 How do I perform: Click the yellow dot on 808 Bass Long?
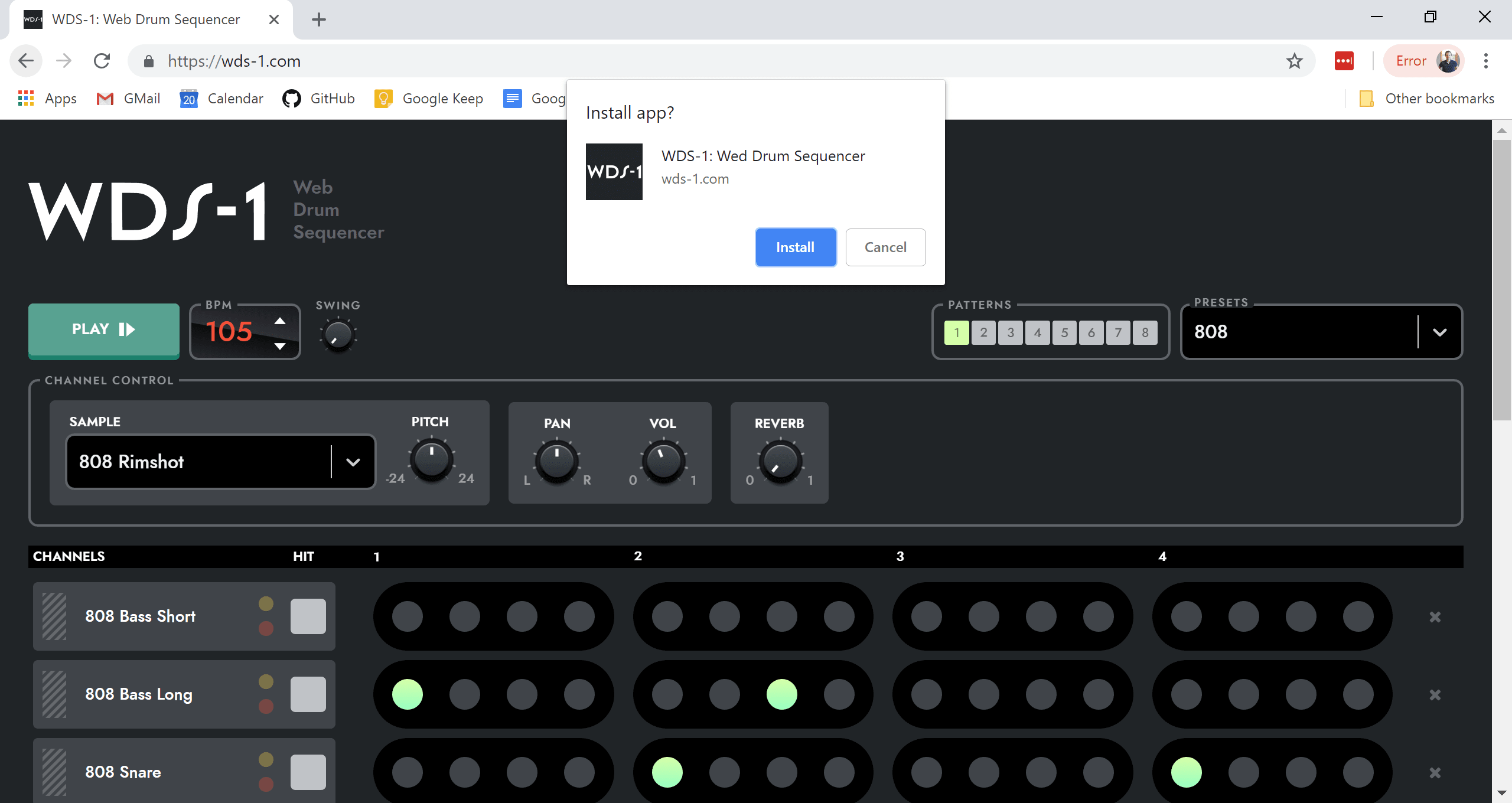click(266, 681)
